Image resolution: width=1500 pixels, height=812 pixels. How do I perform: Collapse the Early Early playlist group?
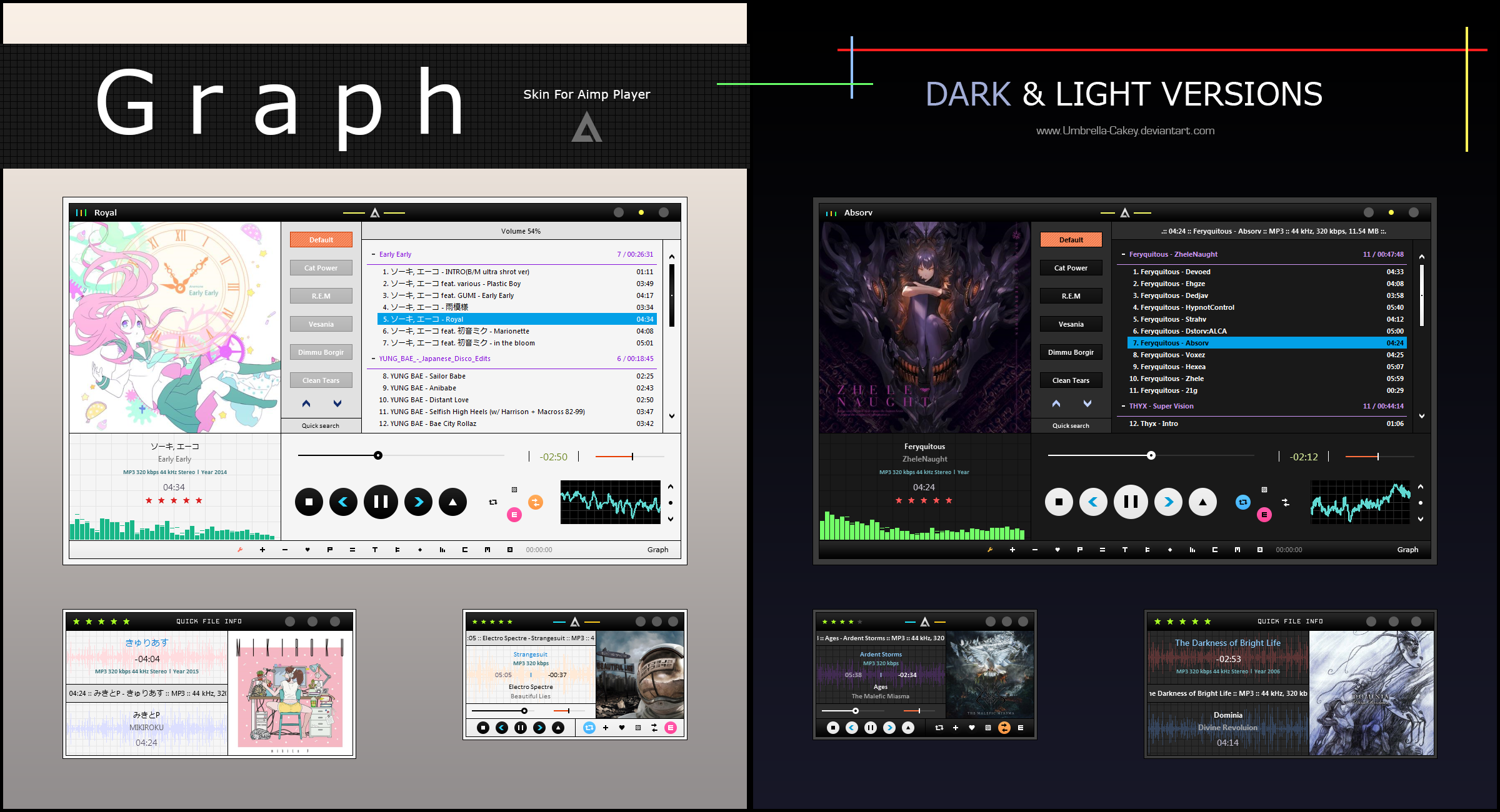pyautogui.click(x=373, y=254)
